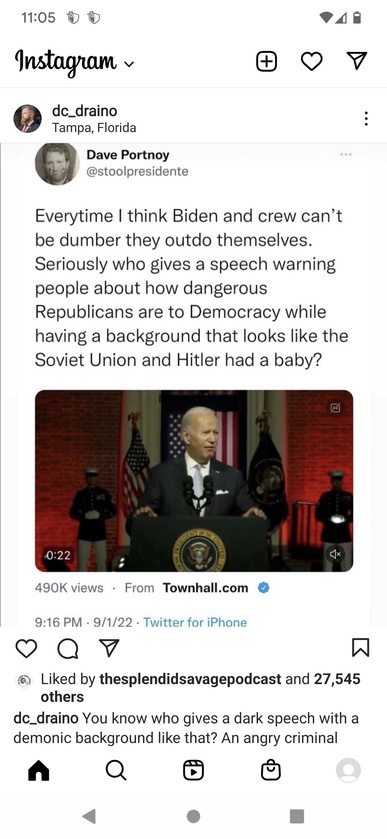
Task: Open the Shop tab
Action: pos(271,771)
